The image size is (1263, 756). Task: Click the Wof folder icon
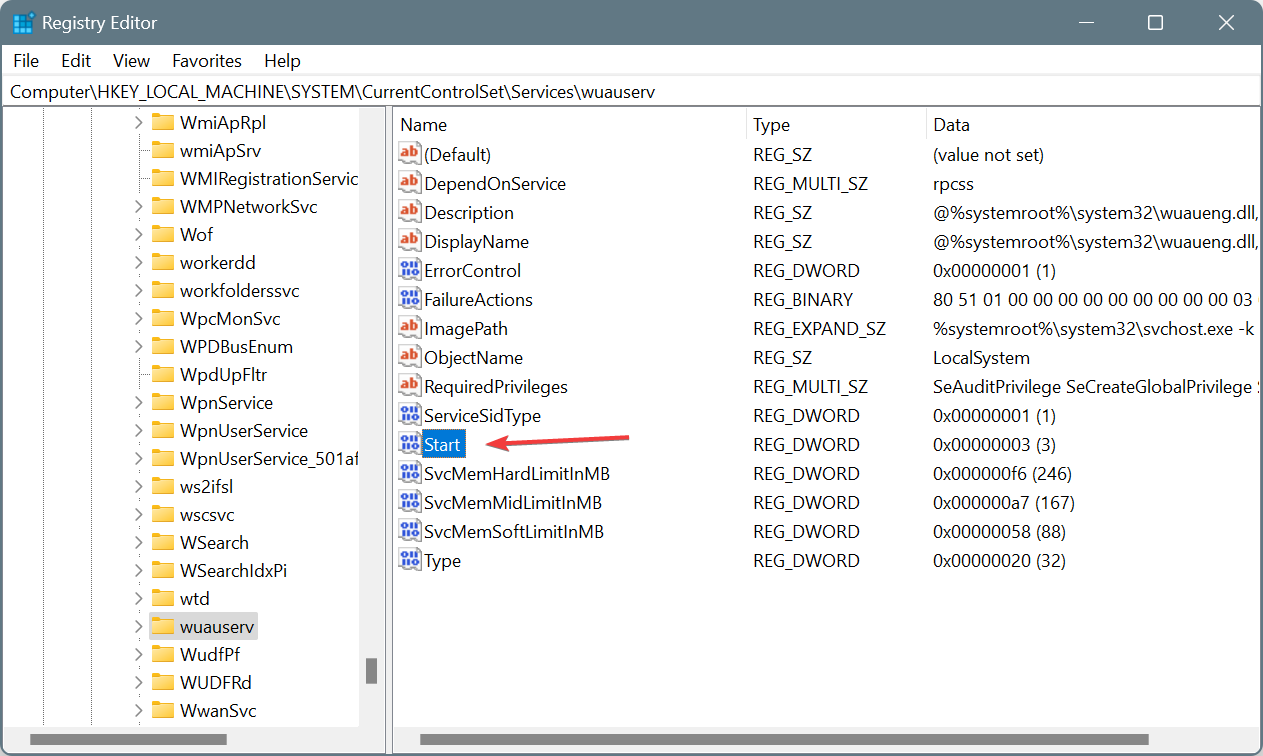pos(162,235)
